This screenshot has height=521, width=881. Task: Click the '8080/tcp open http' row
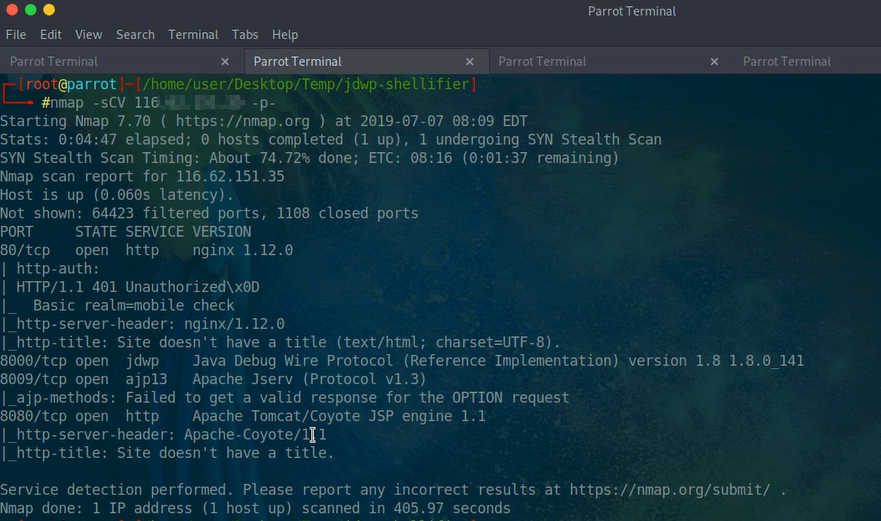point(243,416)
